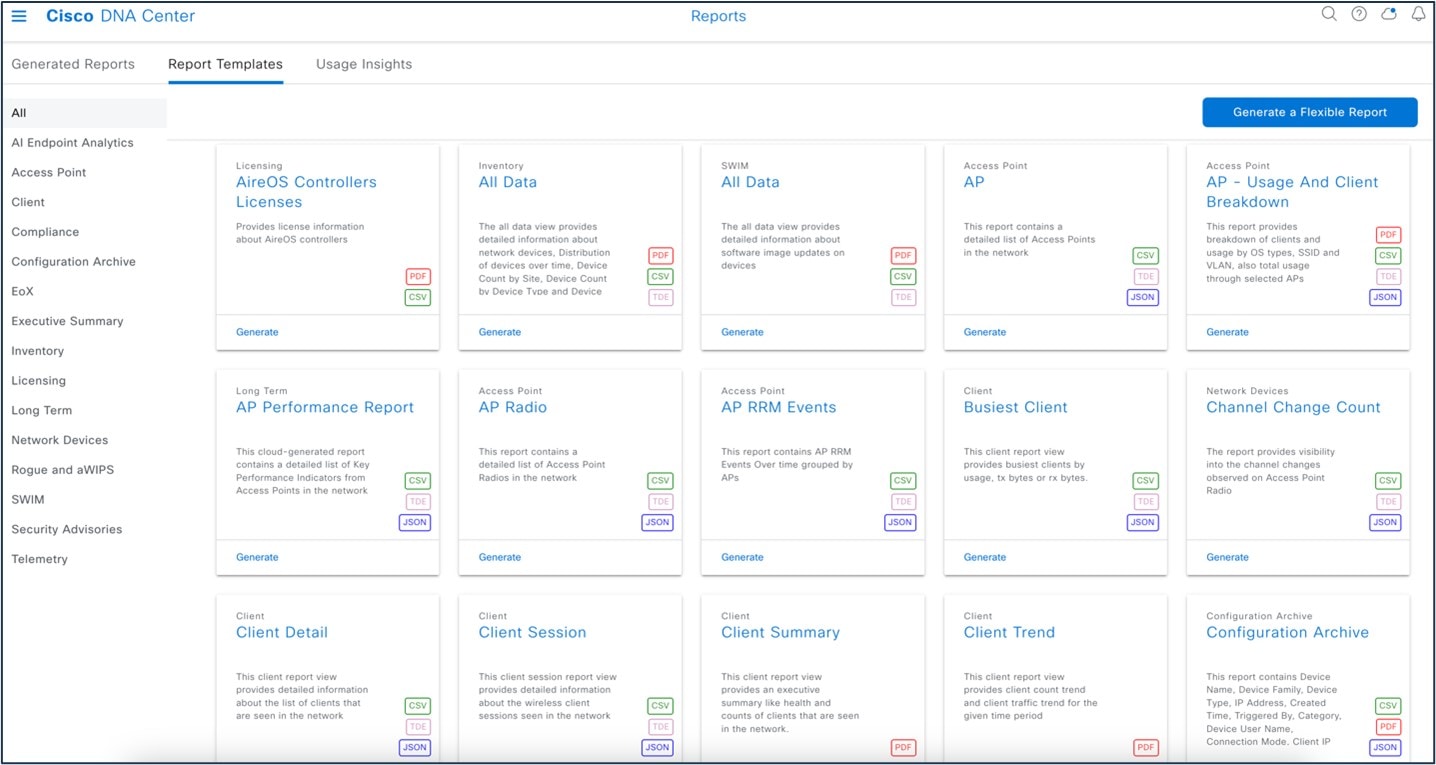Click JSON badge on AP RRM Events card

coord(900,522)
